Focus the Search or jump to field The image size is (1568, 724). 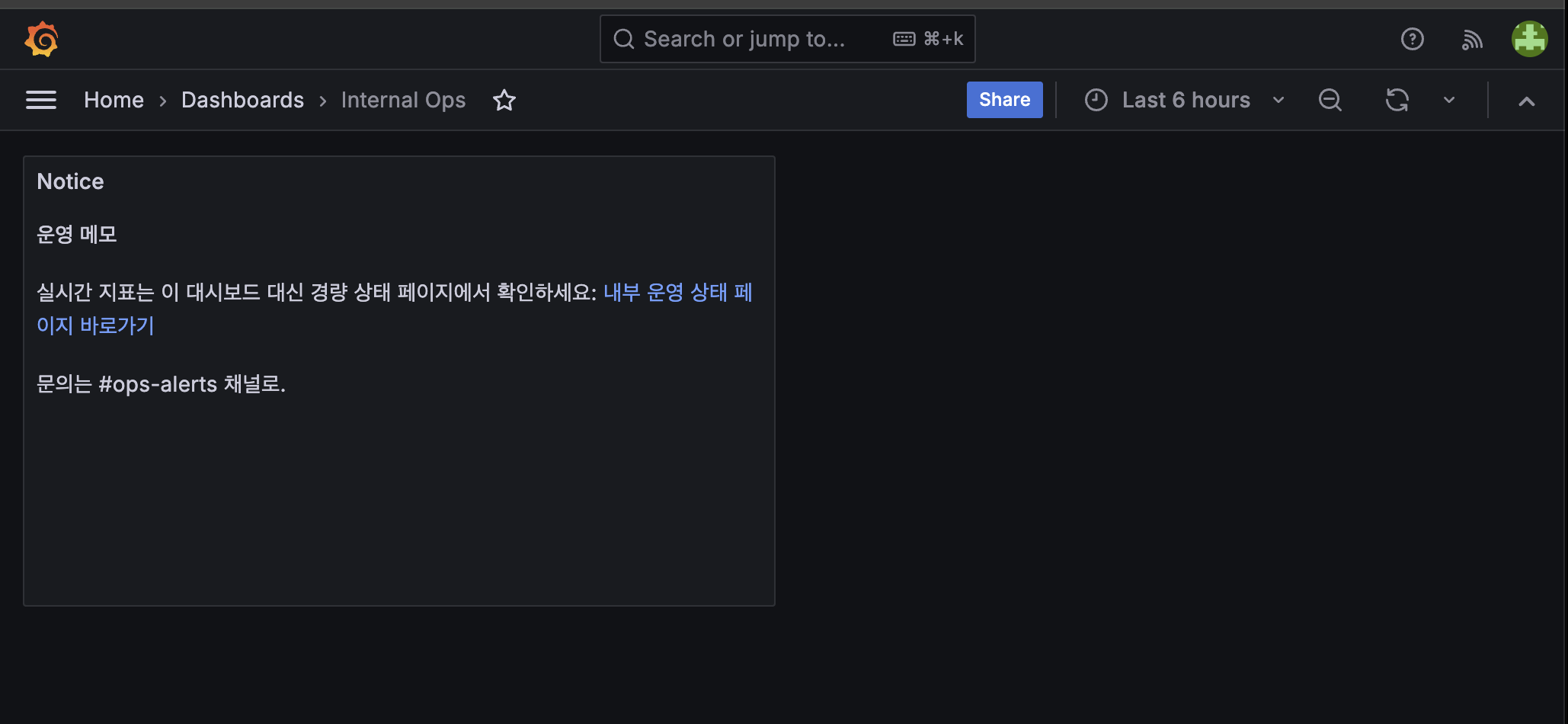(787, 39)
